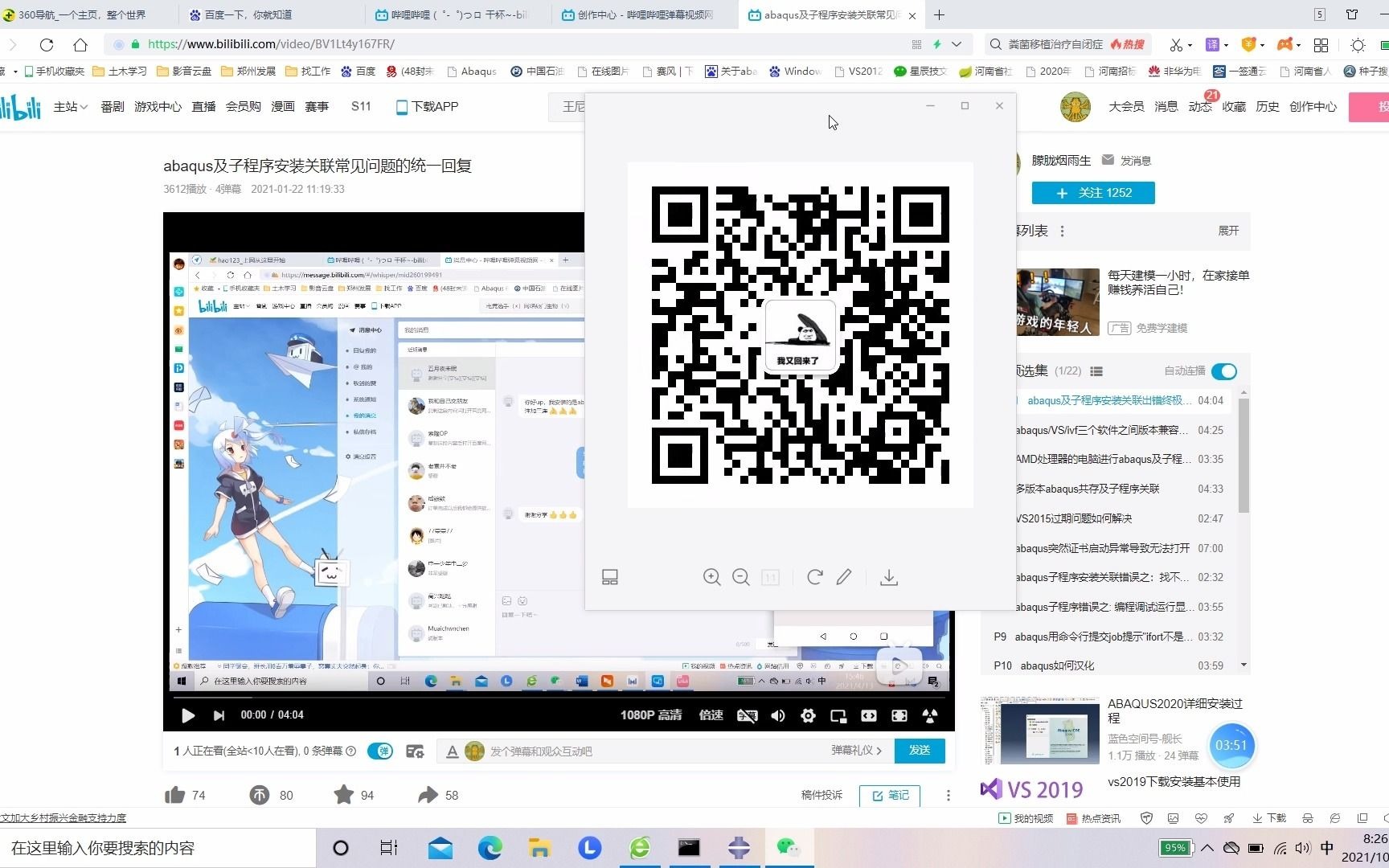Viewport: 1389px width, 868px height.
Task: Toggle subtitles icon in player
Action: click(x=748, y=715)
